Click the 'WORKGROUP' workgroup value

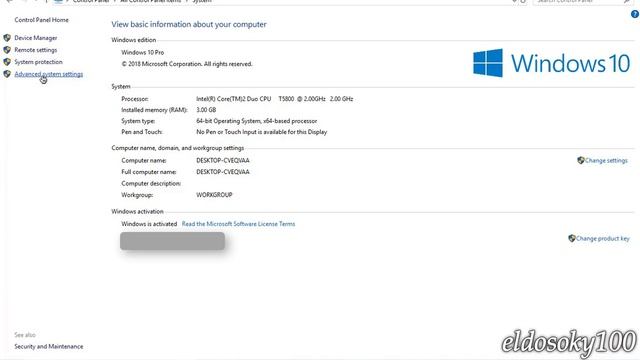pos(214,195)
